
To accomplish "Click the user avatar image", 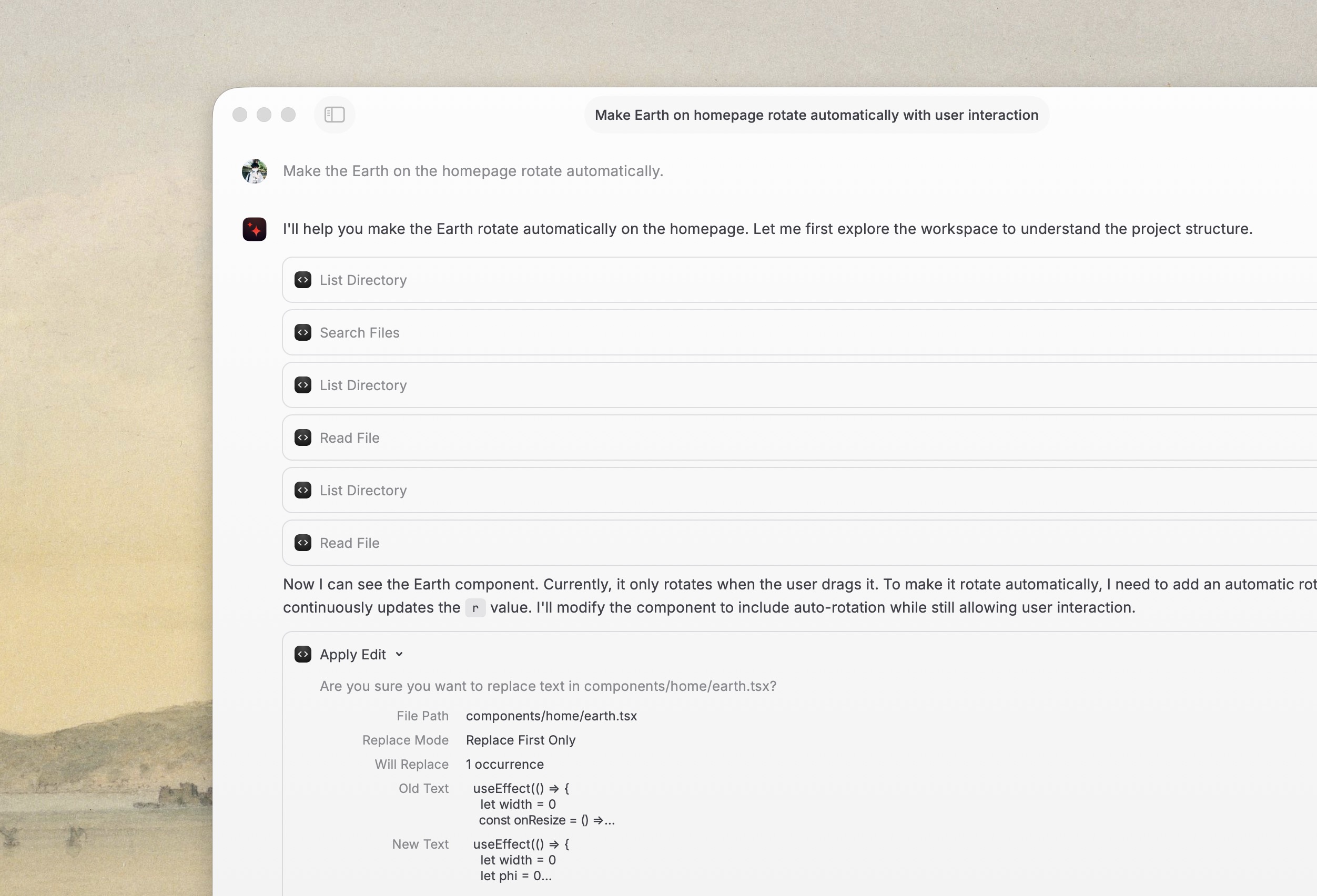I will pos(255,171).
